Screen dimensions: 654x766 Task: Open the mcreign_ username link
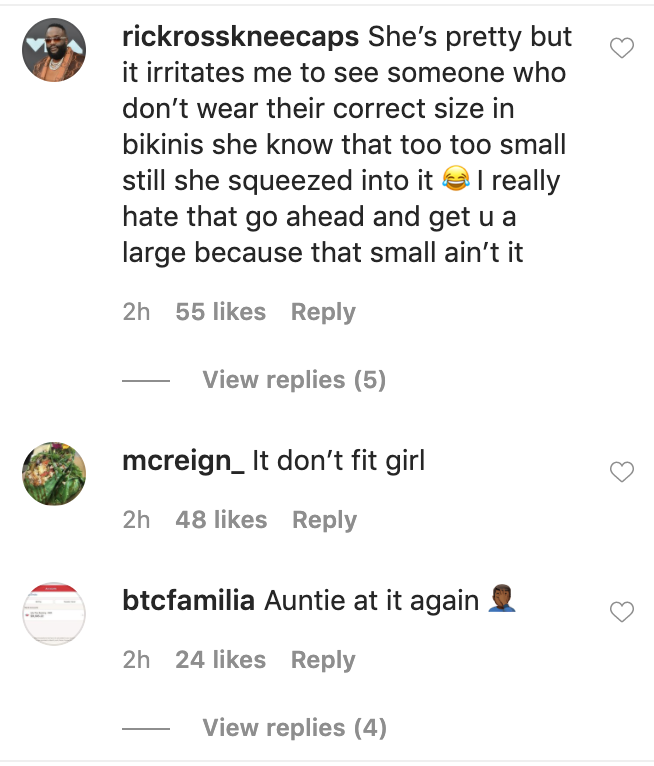coord(182,462)
